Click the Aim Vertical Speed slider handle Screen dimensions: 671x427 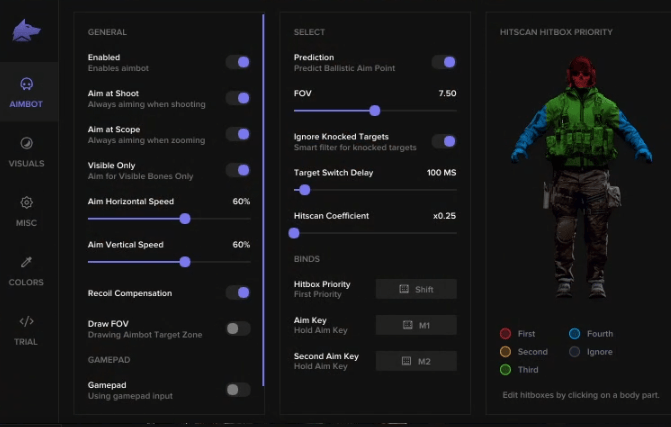coord(185,262)
